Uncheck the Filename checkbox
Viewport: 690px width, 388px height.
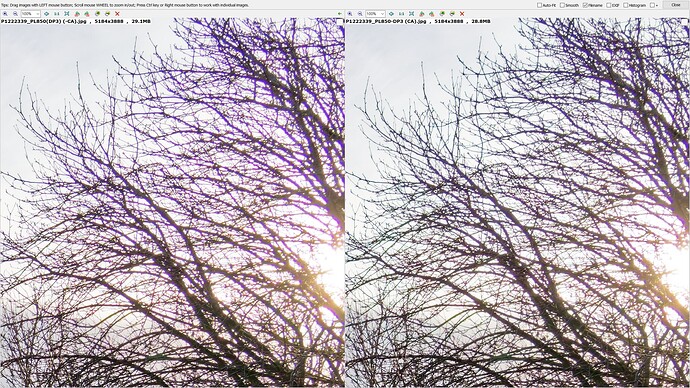(x=585, y=5)
